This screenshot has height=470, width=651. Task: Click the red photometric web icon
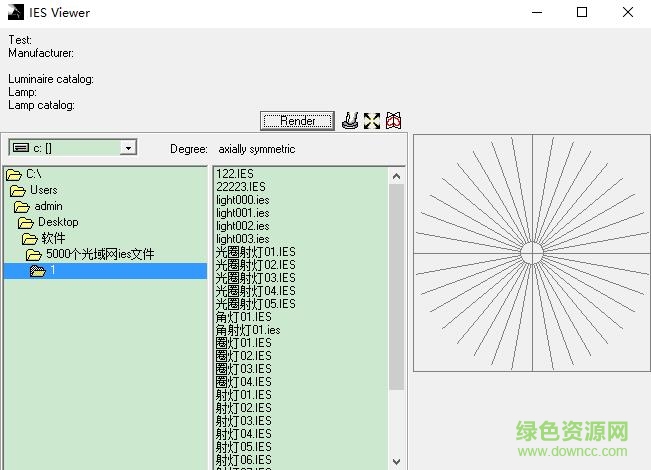[x=393, y=120]
